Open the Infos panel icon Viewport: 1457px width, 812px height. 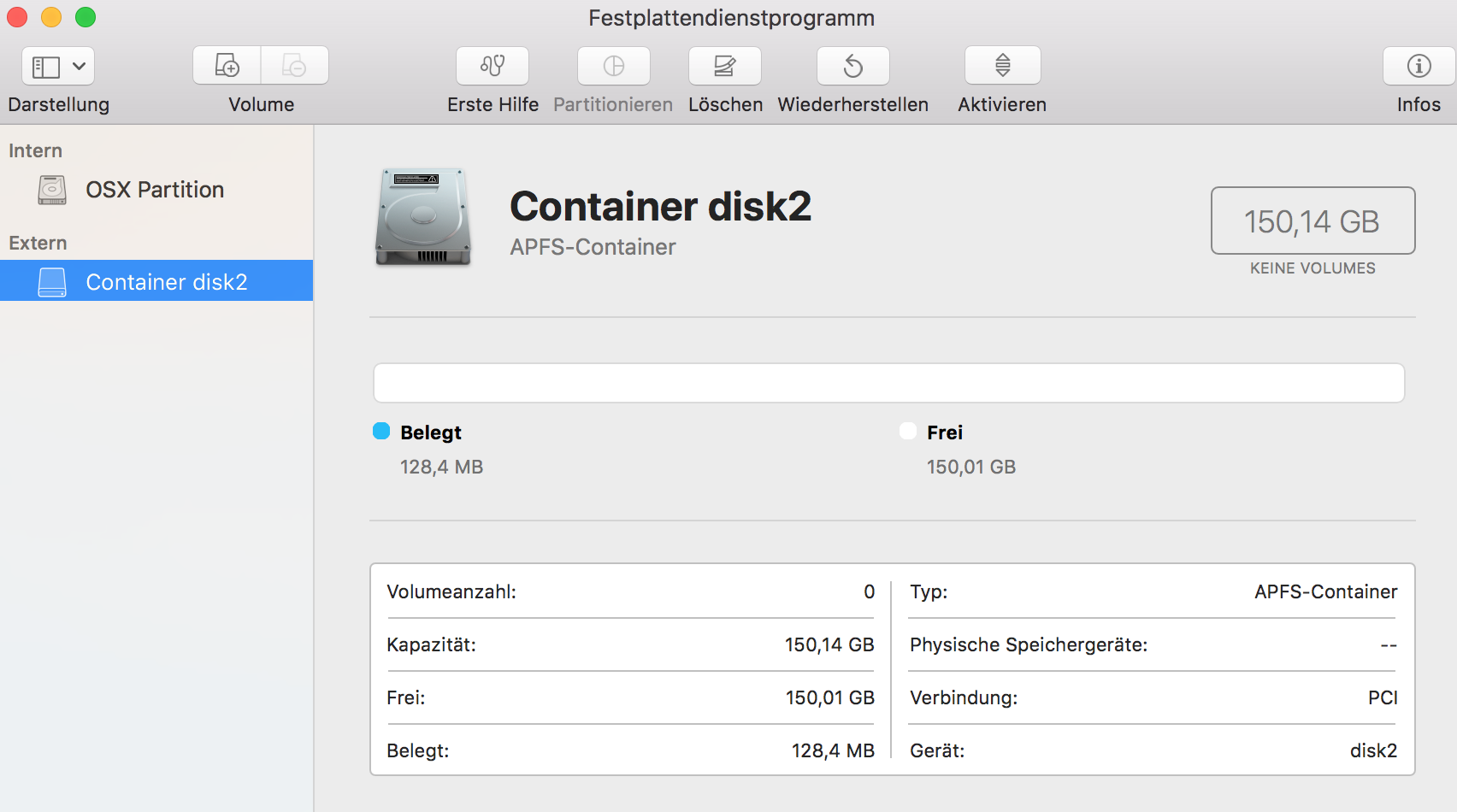coord(1419,66)
